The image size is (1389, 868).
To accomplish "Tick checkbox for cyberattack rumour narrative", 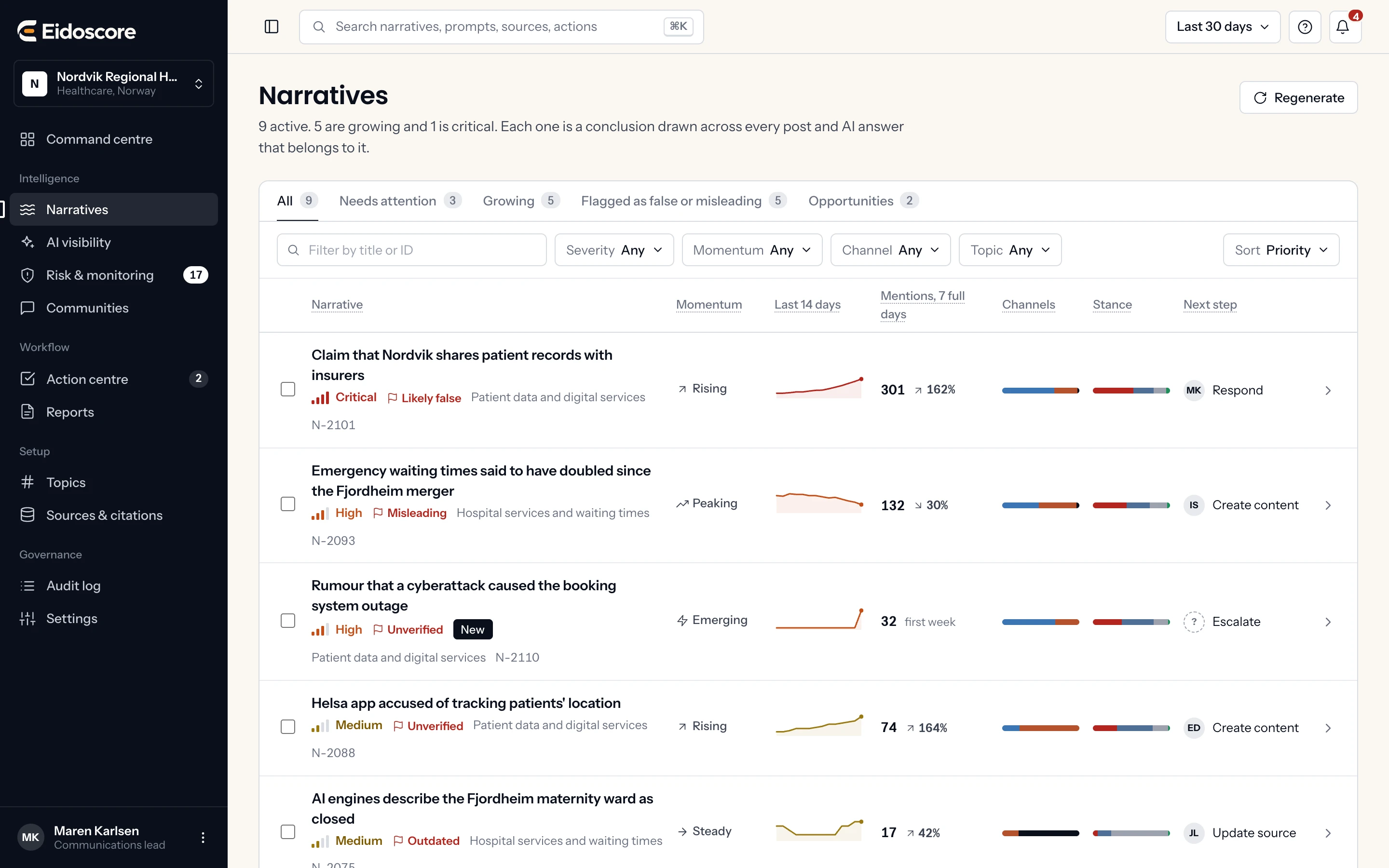I will click(x=288, y=621).
